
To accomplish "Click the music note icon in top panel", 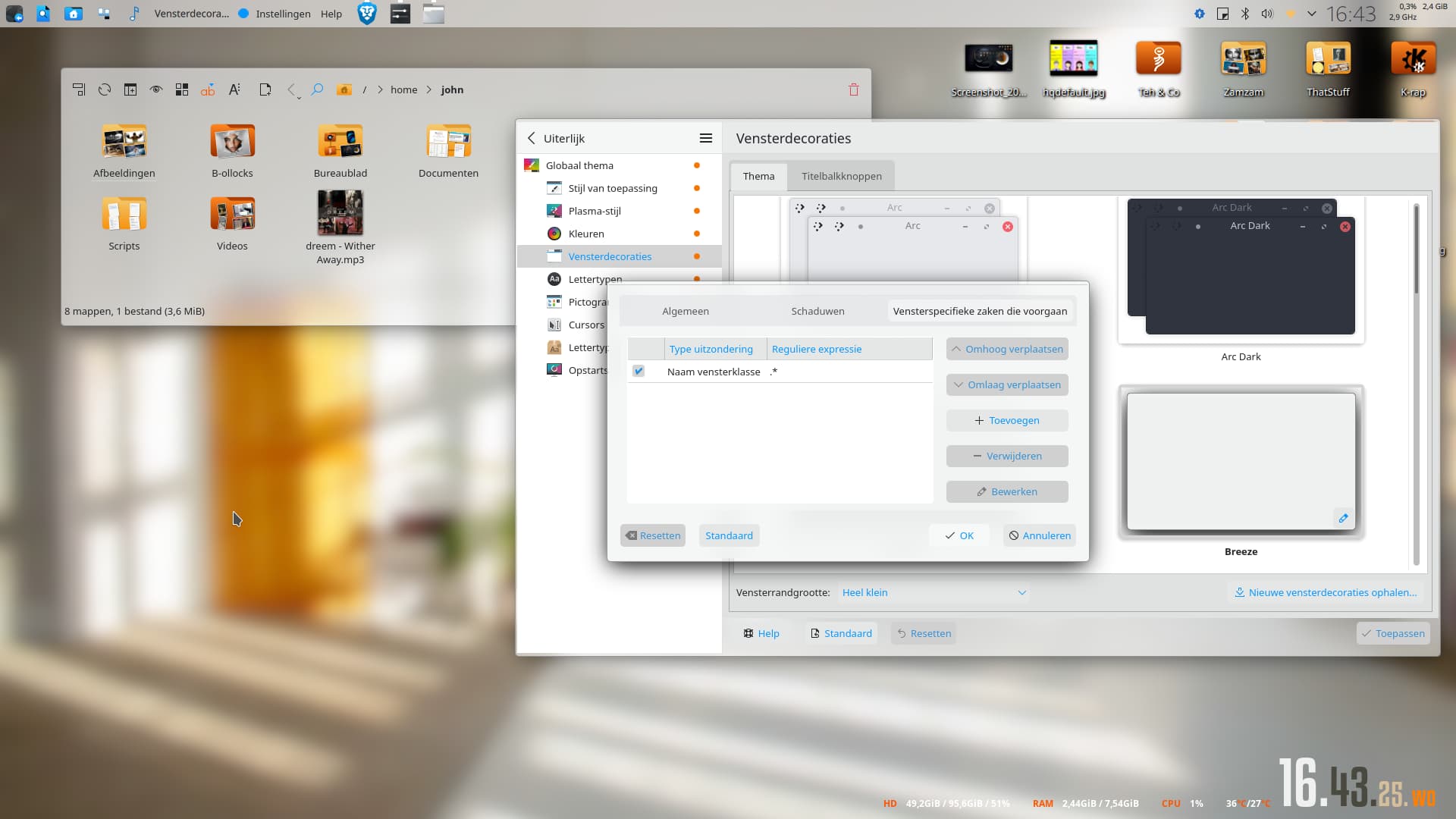I will 134,13.
